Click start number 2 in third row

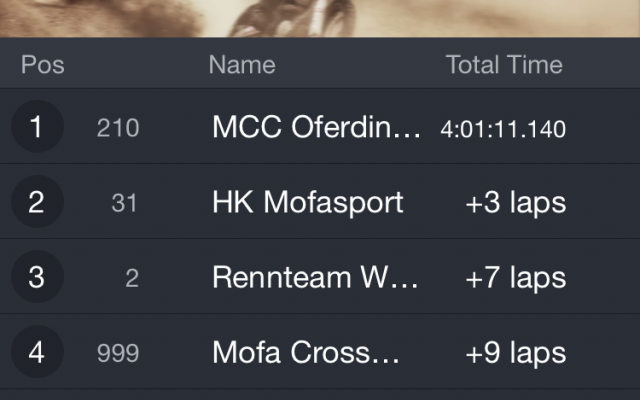pyautogui.click(x=132, y=278)
